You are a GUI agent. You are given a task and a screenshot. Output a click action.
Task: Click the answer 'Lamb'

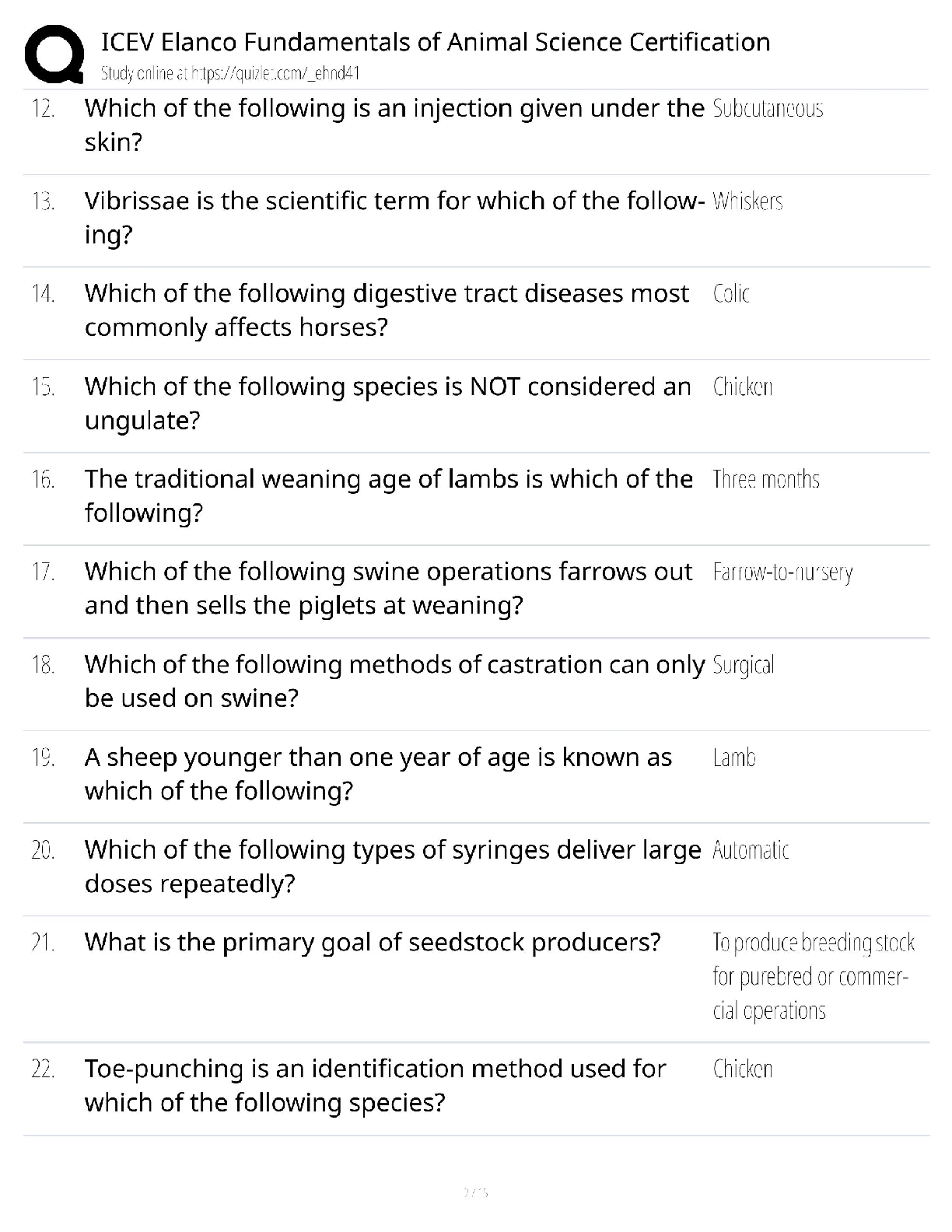pos(734,758)
